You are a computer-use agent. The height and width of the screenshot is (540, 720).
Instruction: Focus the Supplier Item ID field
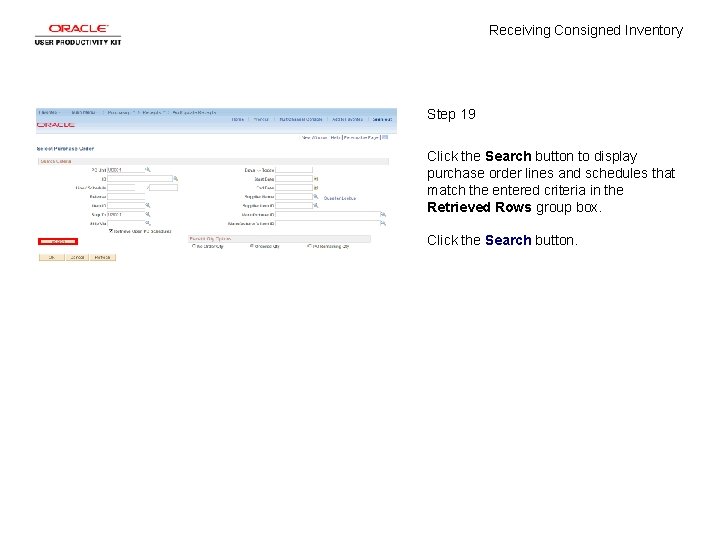point(294,205)
